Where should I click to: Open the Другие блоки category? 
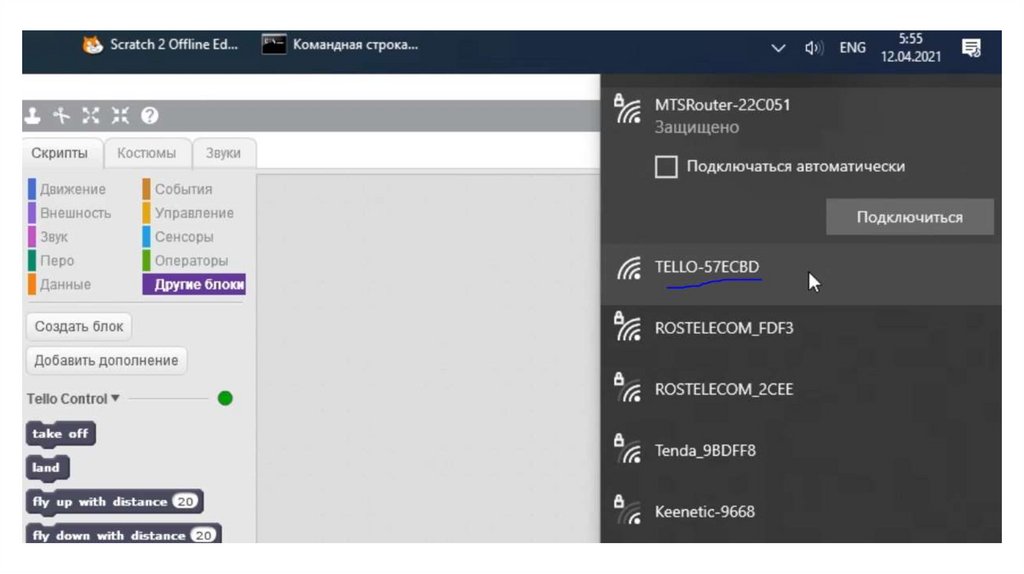point(194,285)
